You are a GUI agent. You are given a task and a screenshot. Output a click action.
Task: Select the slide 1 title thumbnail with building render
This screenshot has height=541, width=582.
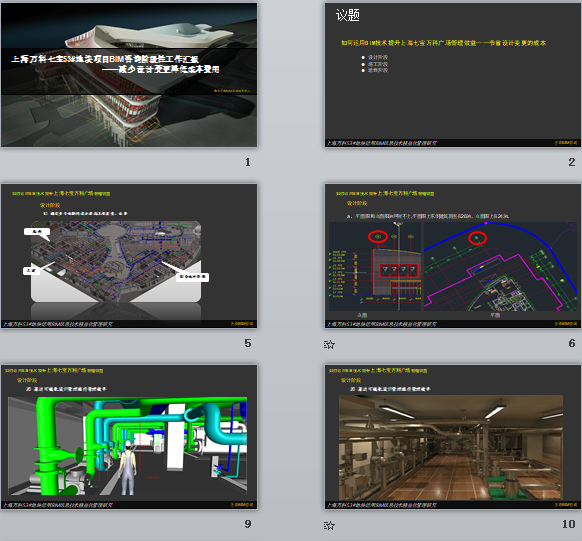(x=129, y=75)
